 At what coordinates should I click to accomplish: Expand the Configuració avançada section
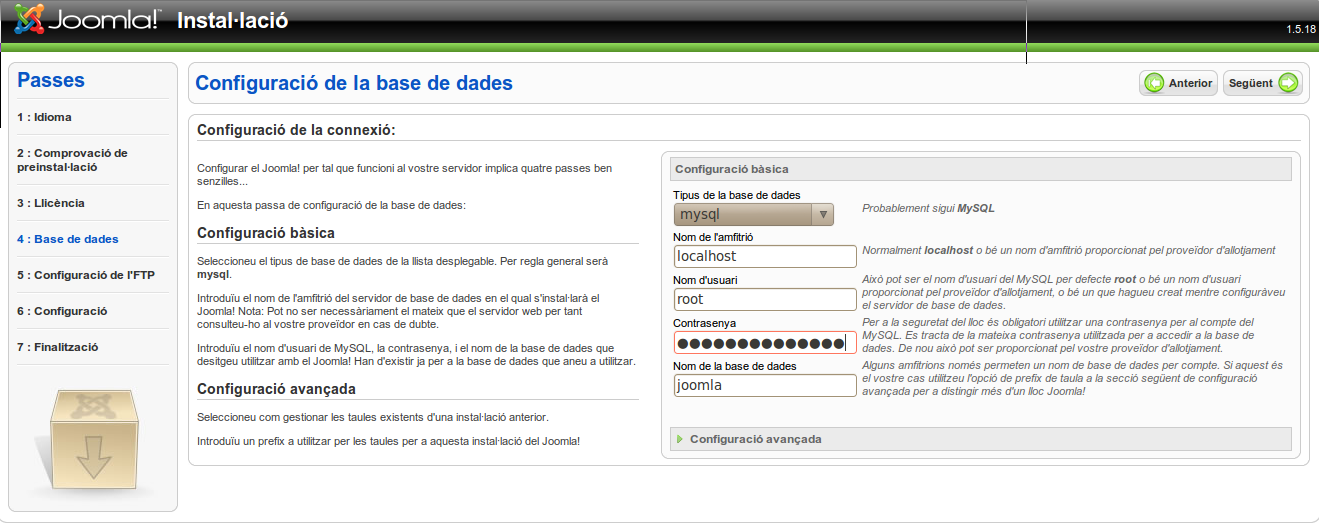(x=980, y=439)
